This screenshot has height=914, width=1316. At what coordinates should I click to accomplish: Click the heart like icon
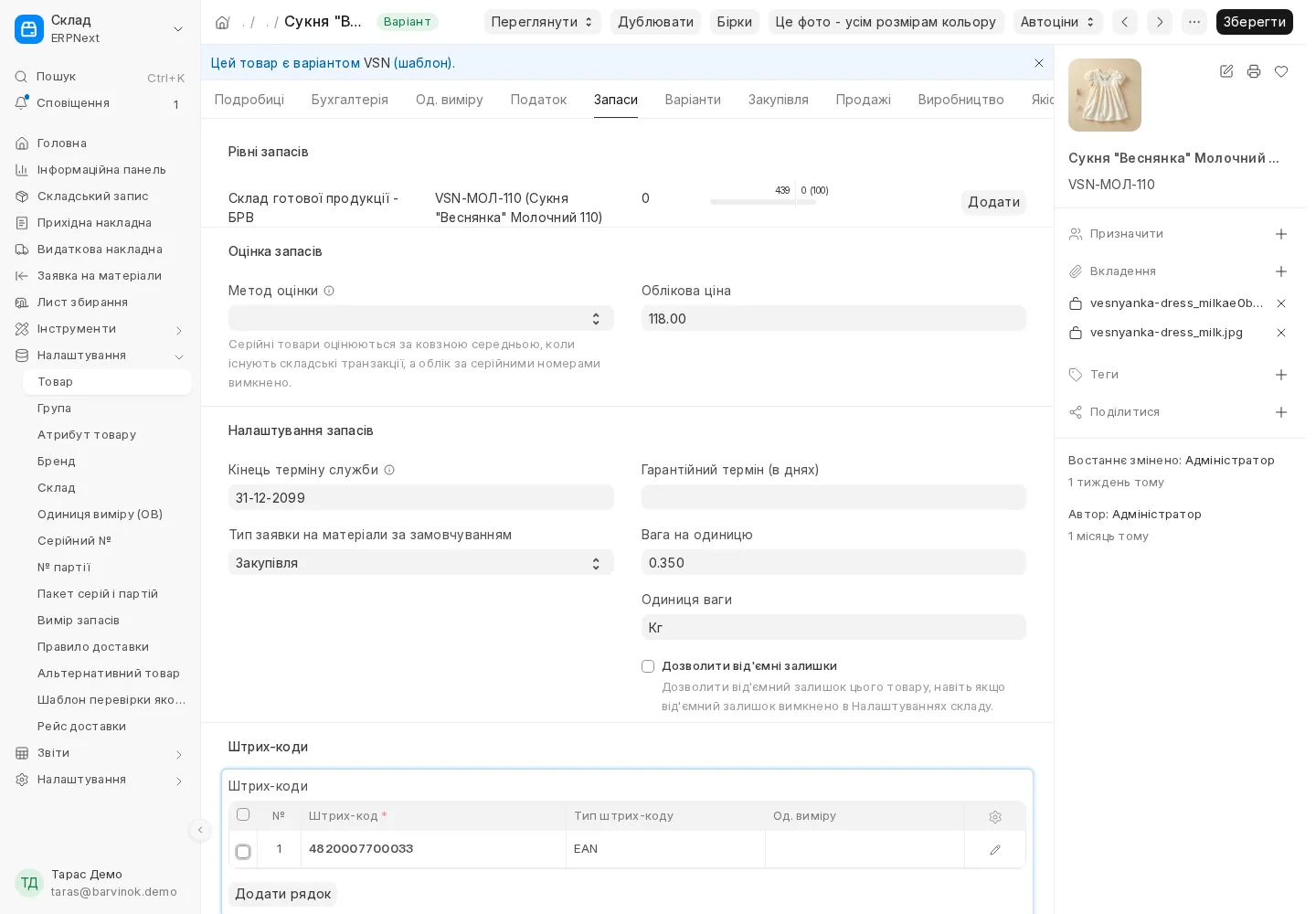[1281, 71]
